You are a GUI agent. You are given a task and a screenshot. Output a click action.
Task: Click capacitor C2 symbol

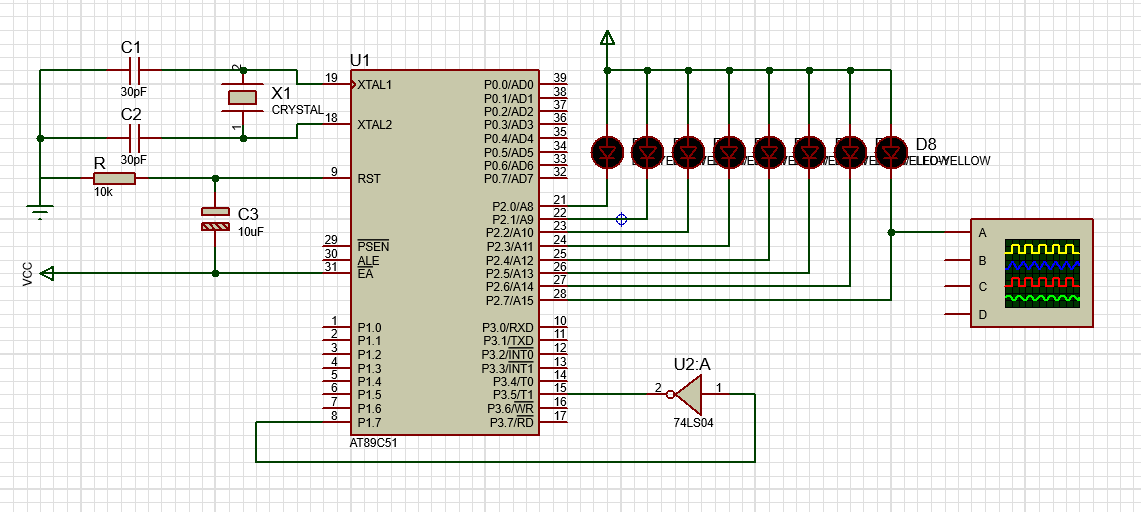coord(134,137)
